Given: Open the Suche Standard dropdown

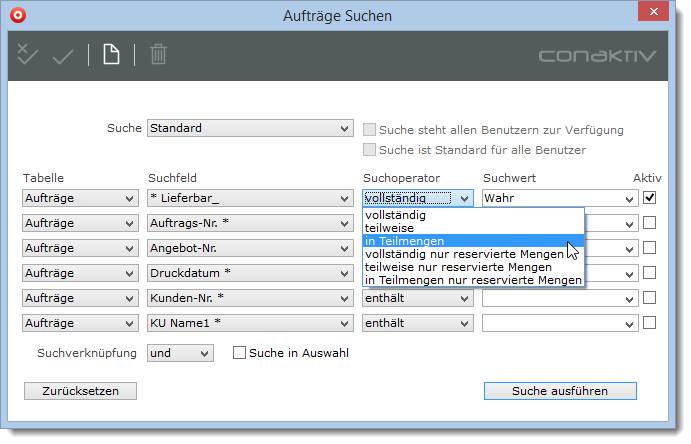Looking at the screenshot, I should 250,129.
